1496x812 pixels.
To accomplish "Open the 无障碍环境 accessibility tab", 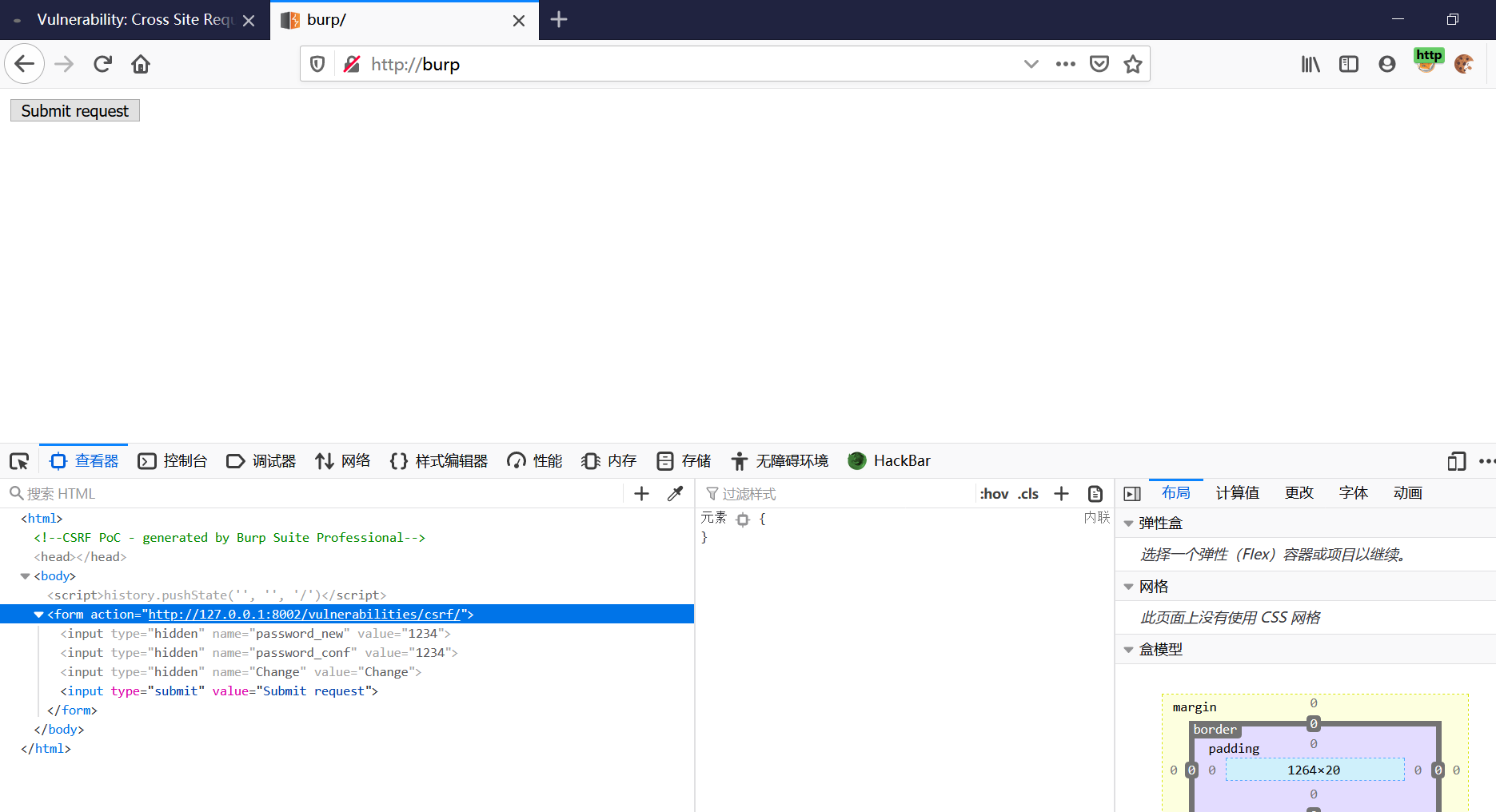I will 780,461.
